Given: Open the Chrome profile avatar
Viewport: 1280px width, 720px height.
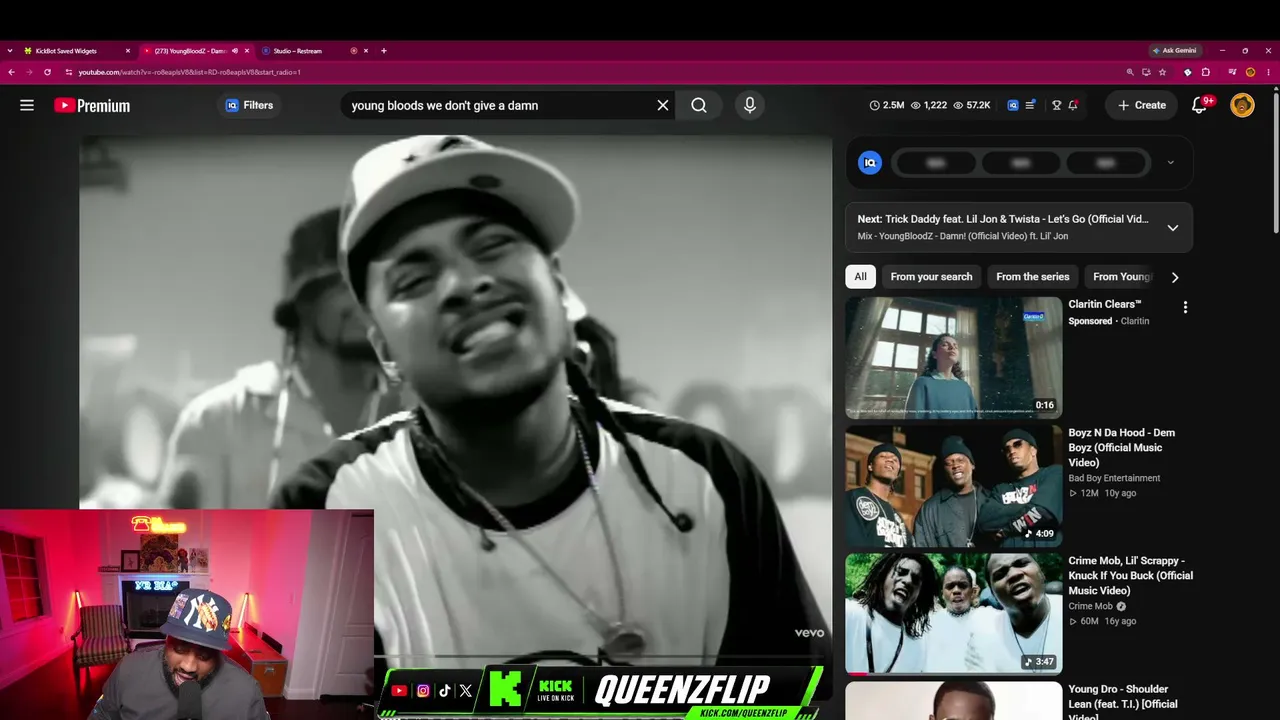Looking at the screenshot, I should [1250, 72].
